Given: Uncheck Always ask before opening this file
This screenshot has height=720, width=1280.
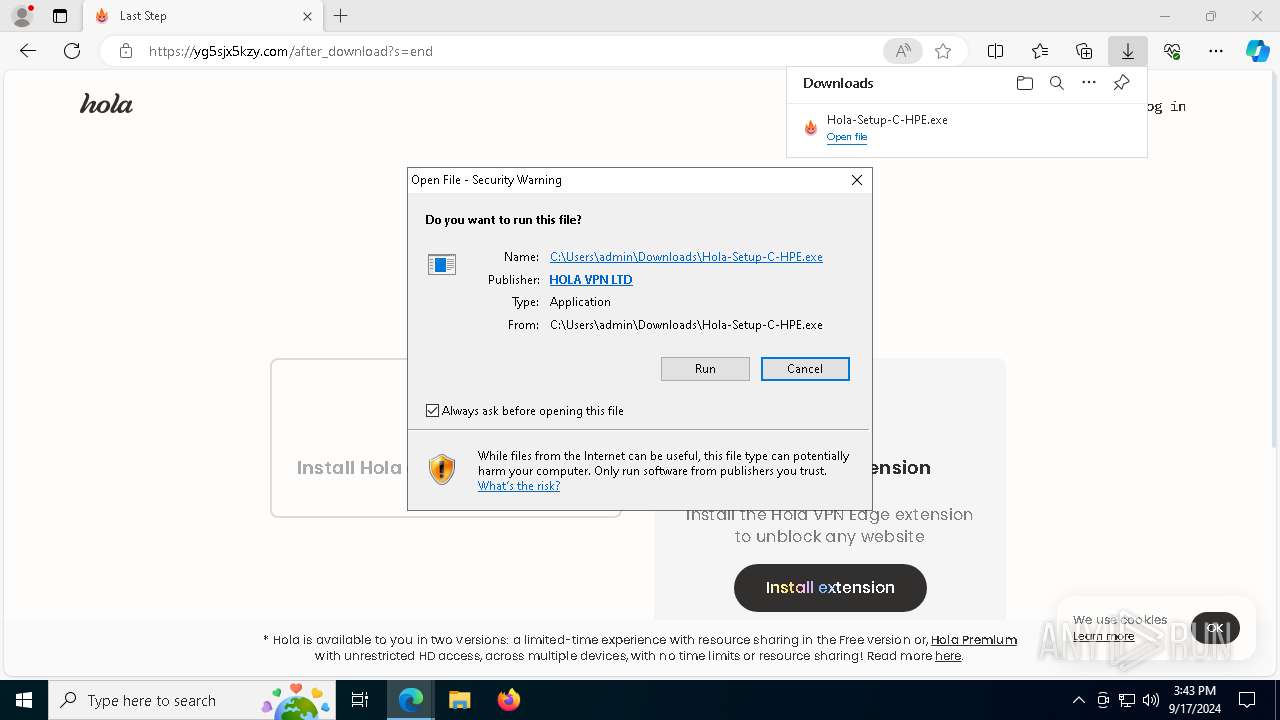Looking at the screenshot, I should pos(433,411).
